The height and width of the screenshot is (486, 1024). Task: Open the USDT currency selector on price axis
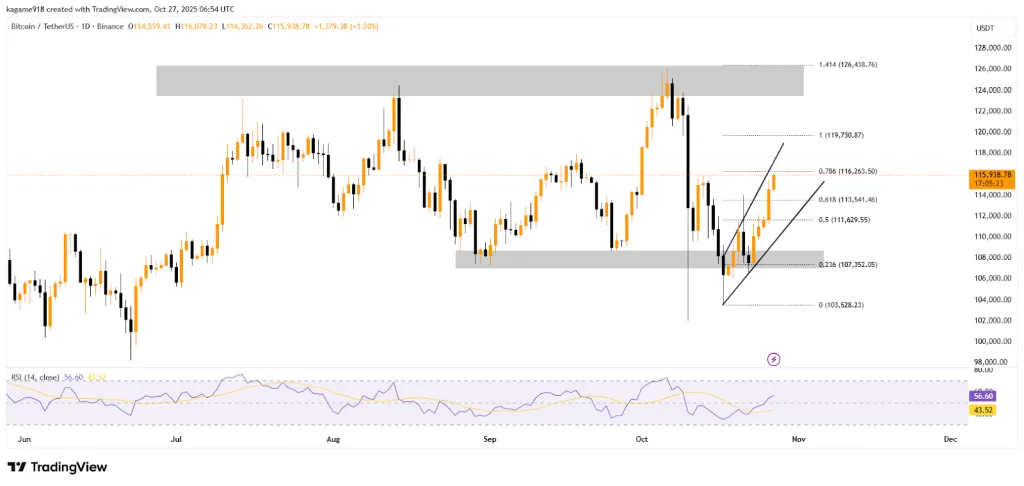coord(985,28)
